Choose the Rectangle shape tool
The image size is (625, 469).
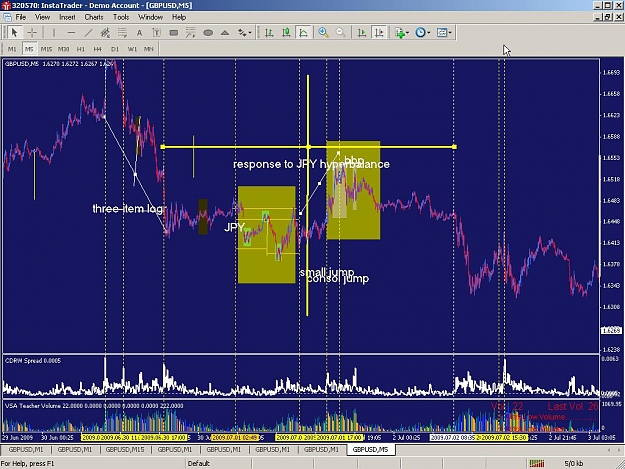174,33
